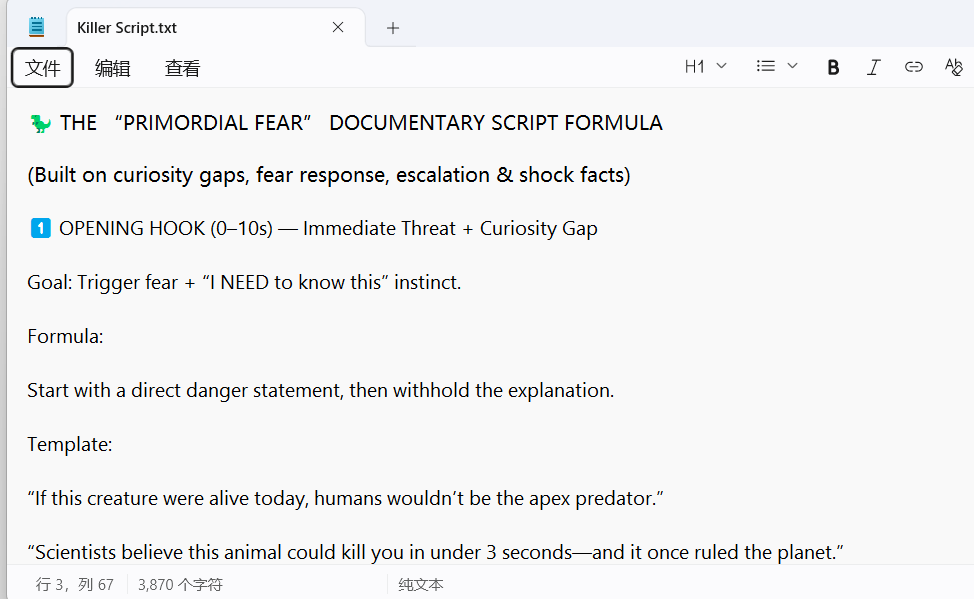Toggle bold formatting
Screen dimensions: 974x599
833,67
